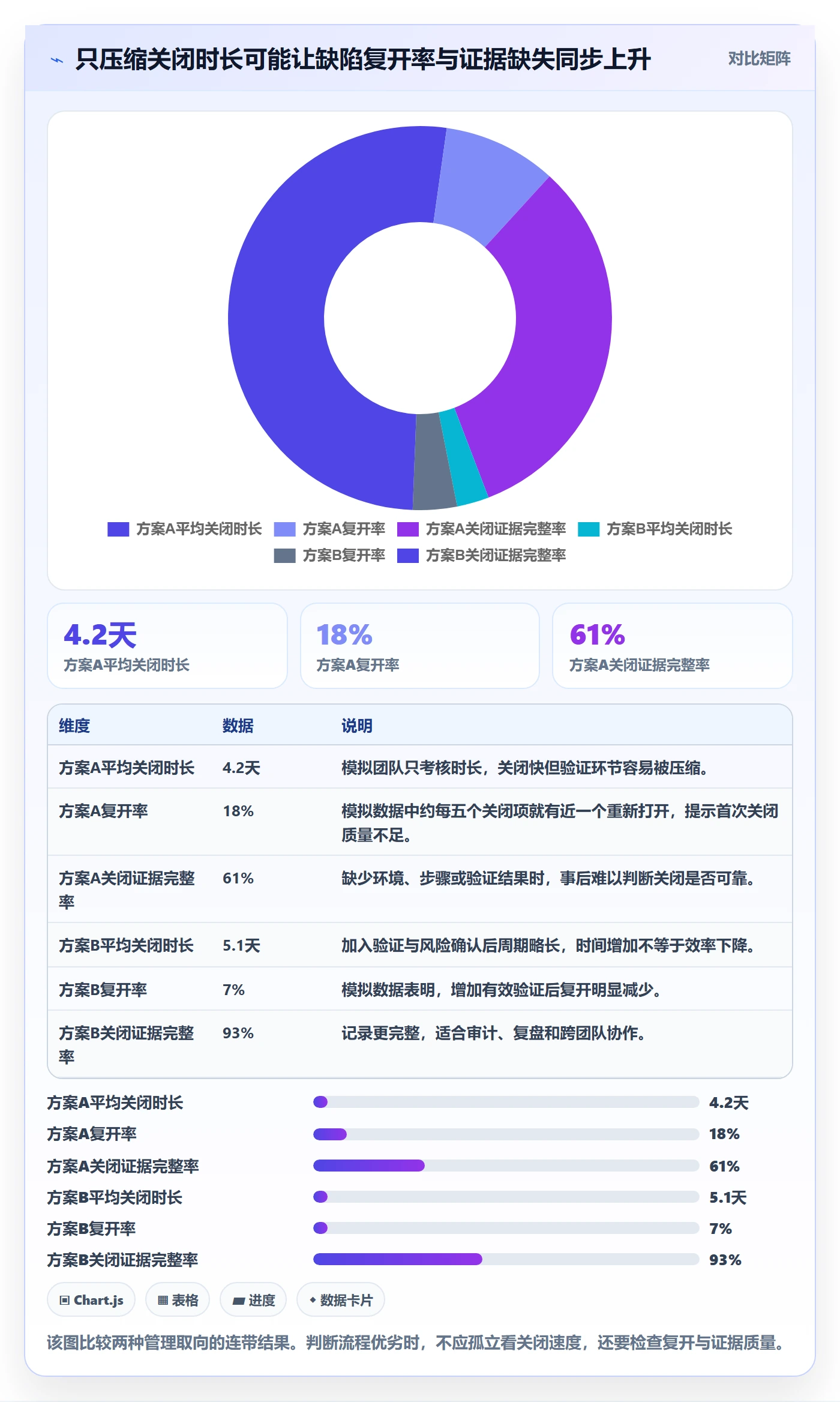Click the 方案A复开率 progress bar
Image resolution: width=840 pixels, height=1402 pixels.
pos(506,1134)
